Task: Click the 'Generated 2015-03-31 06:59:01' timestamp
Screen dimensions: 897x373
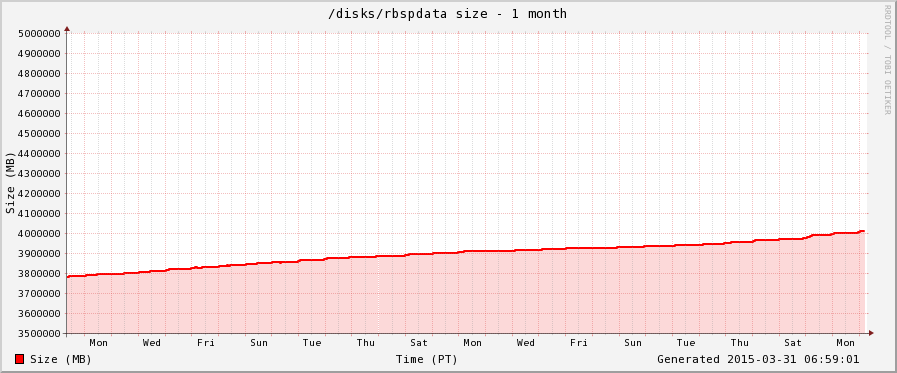Action: [x=758, y=359]
